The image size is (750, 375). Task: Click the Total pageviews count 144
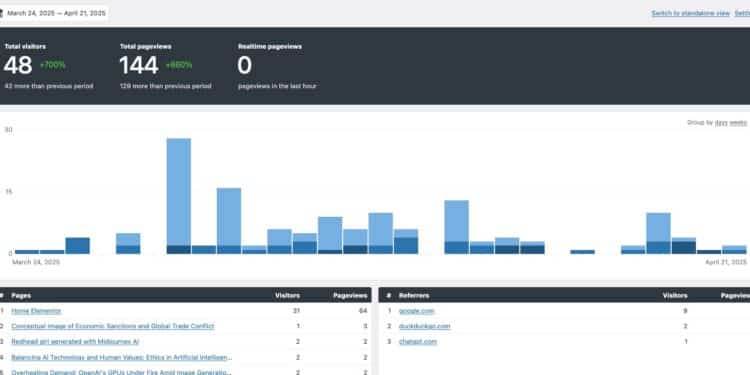click(x=139, y=66)
